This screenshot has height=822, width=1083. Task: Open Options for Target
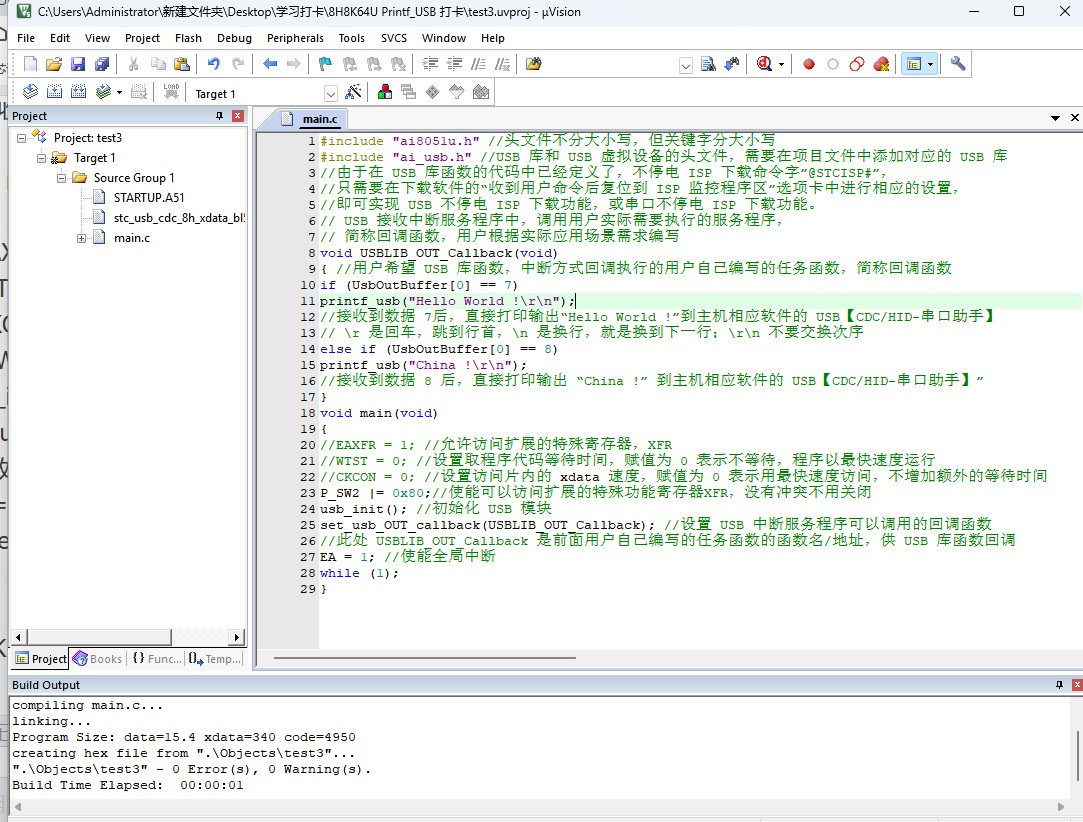(353, 92)
